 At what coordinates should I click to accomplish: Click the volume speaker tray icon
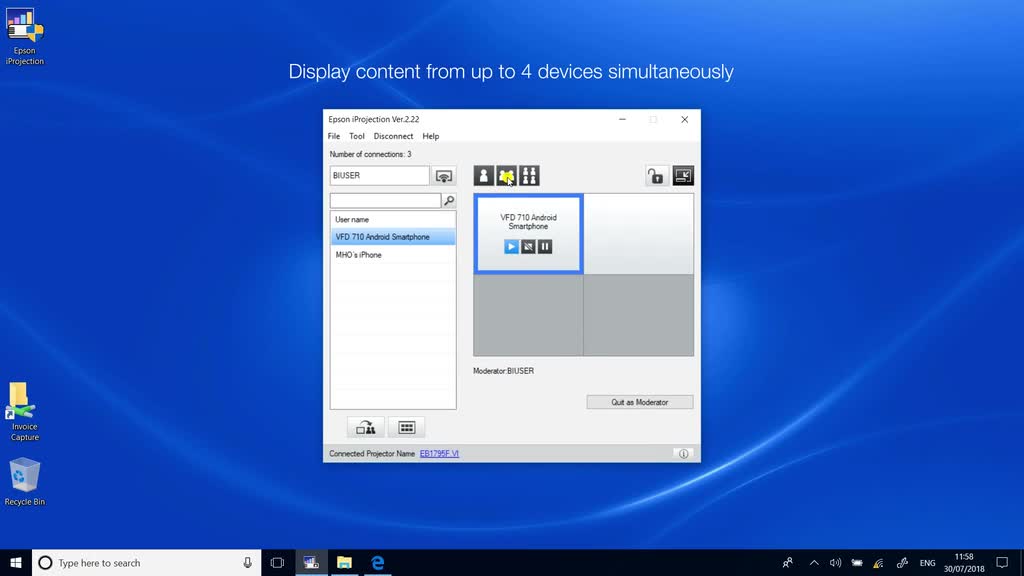click(835, 563)
